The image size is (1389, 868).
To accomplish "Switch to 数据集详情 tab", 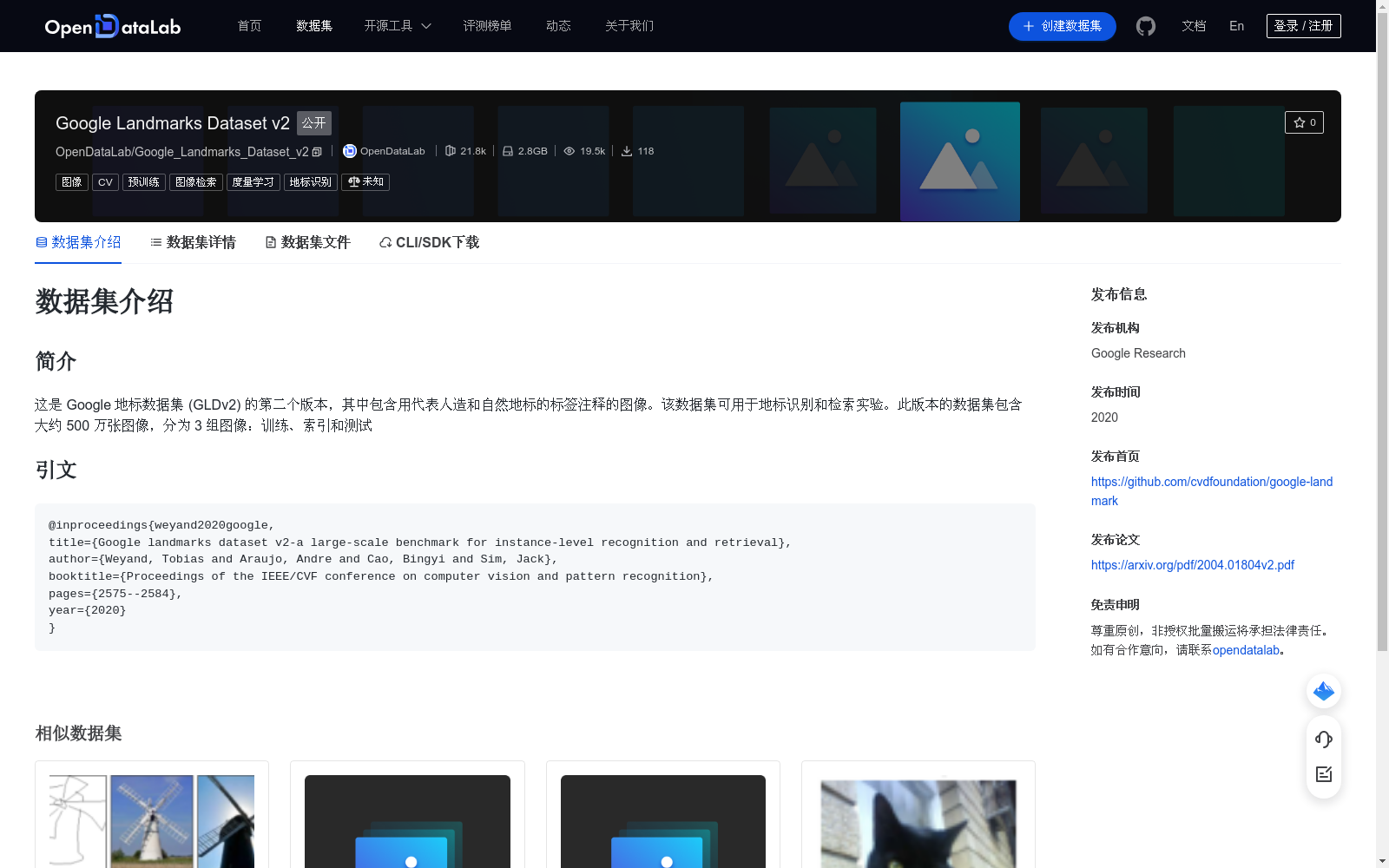I will tap(193, 242).
